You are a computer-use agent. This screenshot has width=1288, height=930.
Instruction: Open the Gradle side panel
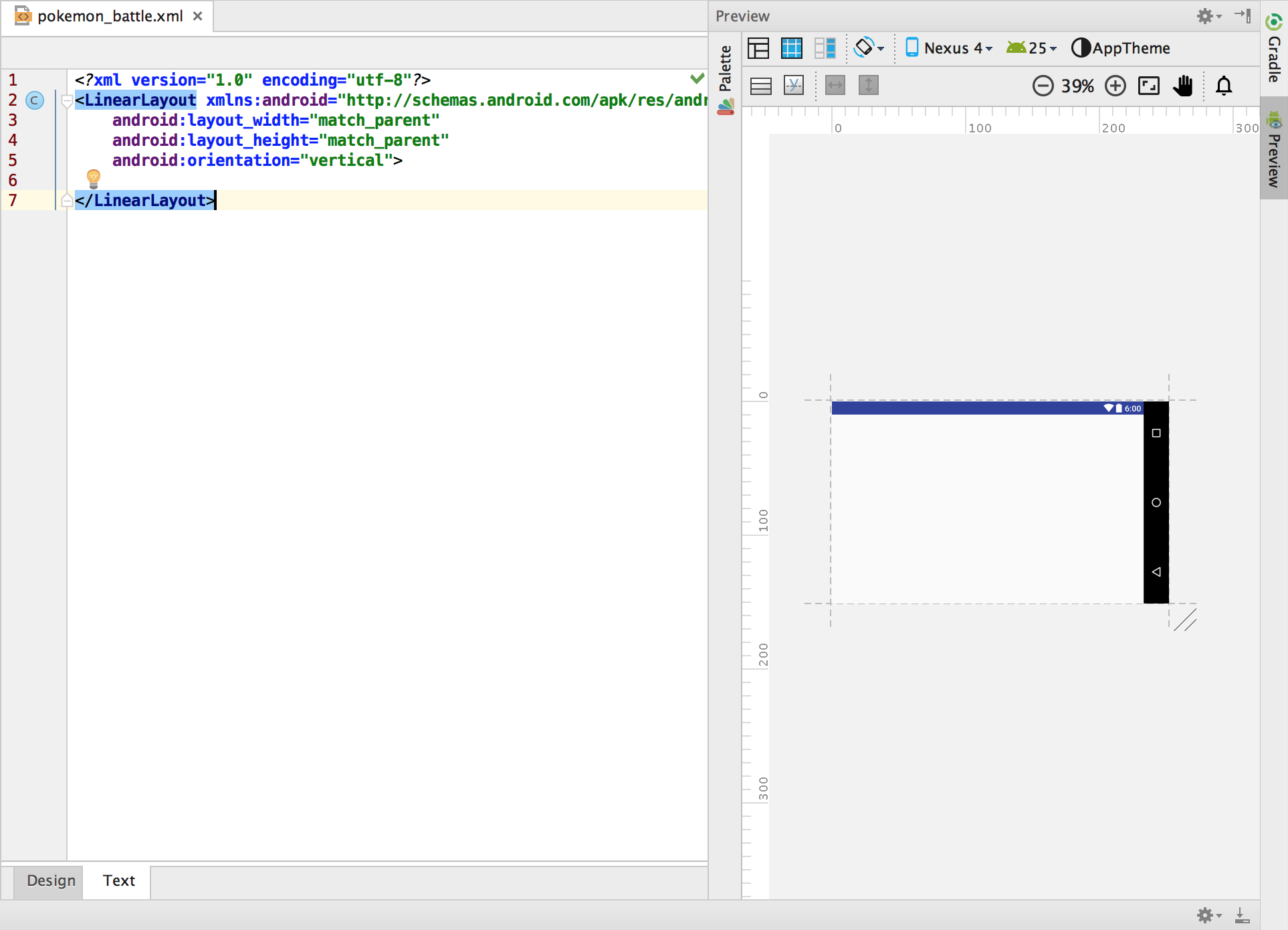point(1274,48)
